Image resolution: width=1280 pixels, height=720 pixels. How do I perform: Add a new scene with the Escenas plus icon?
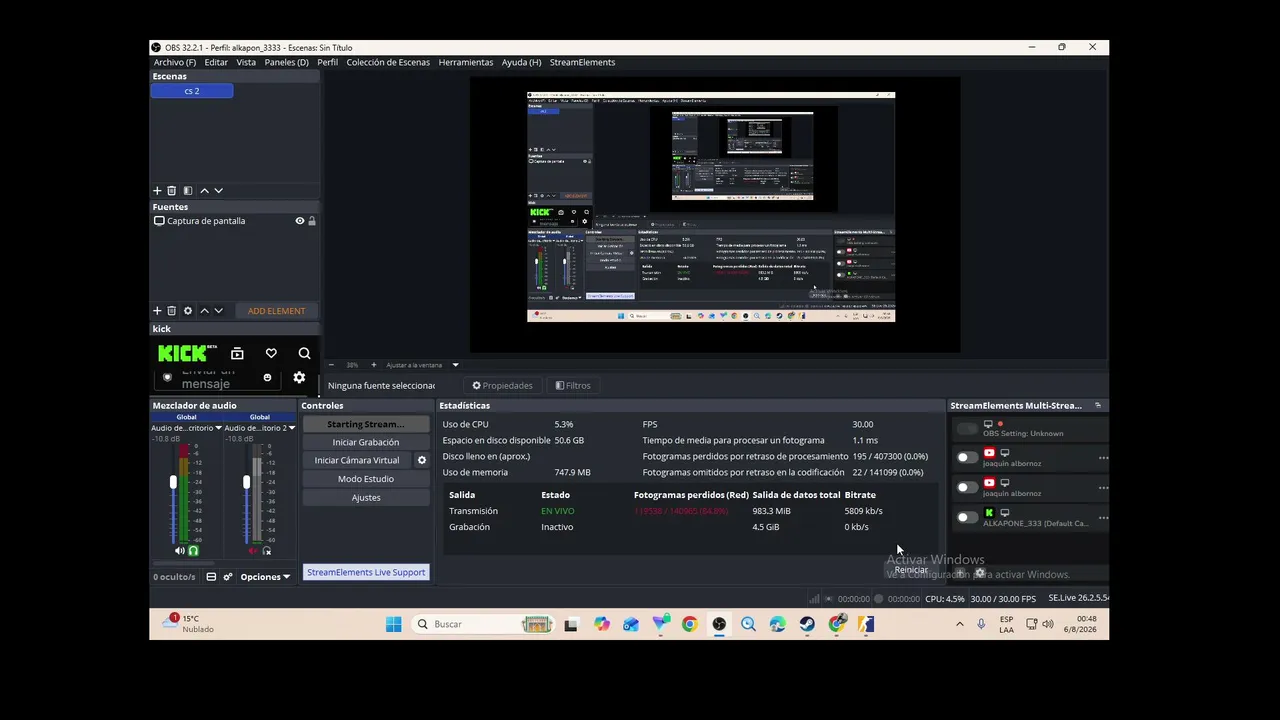pos(157,191)
